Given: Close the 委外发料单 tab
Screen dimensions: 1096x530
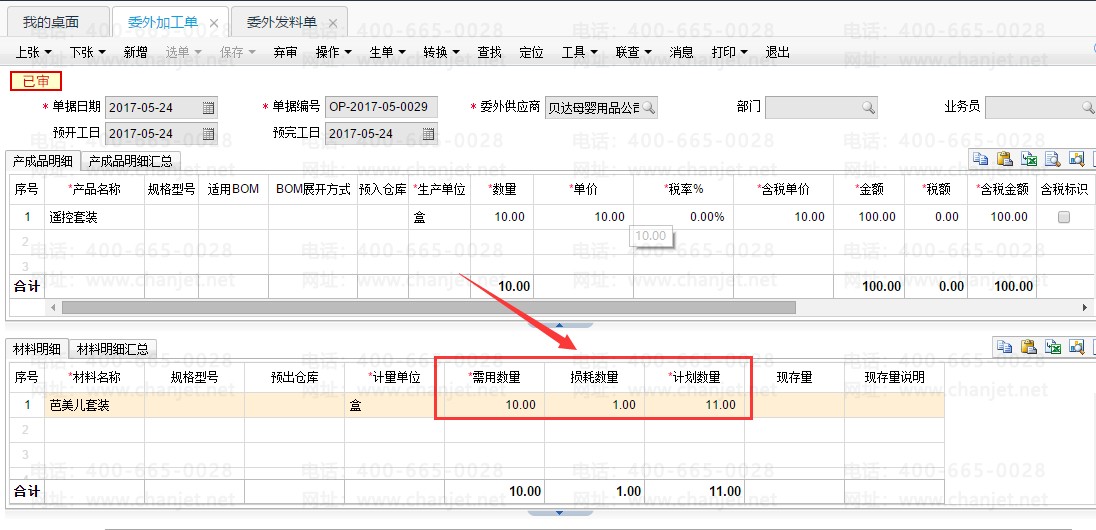Looking at the screenshot, I should click(333, 23).
